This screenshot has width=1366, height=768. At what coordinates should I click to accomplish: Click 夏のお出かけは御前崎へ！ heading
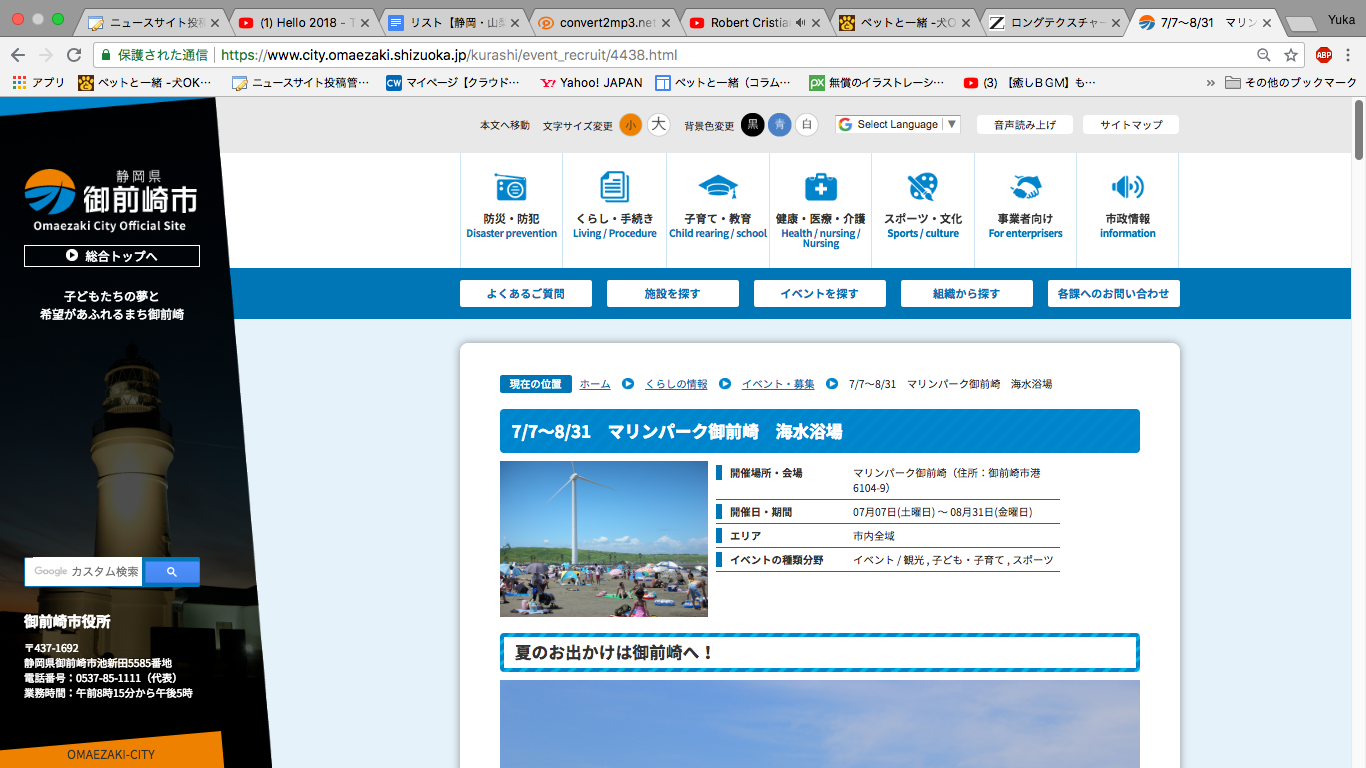point(819,653)
